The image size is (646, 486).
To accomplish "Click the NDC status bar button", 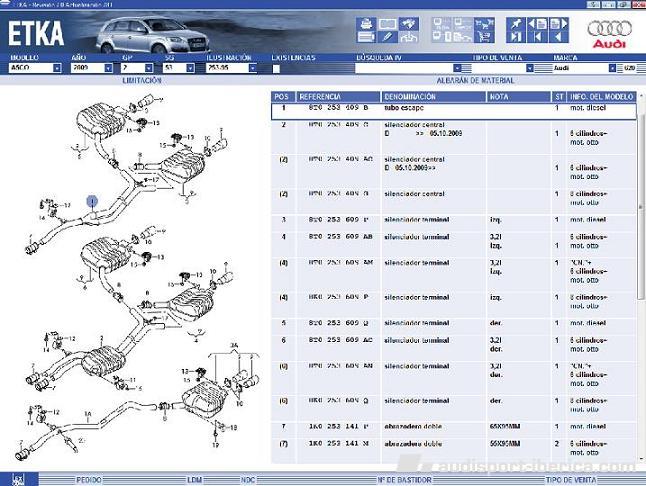I will pos(248,480).
